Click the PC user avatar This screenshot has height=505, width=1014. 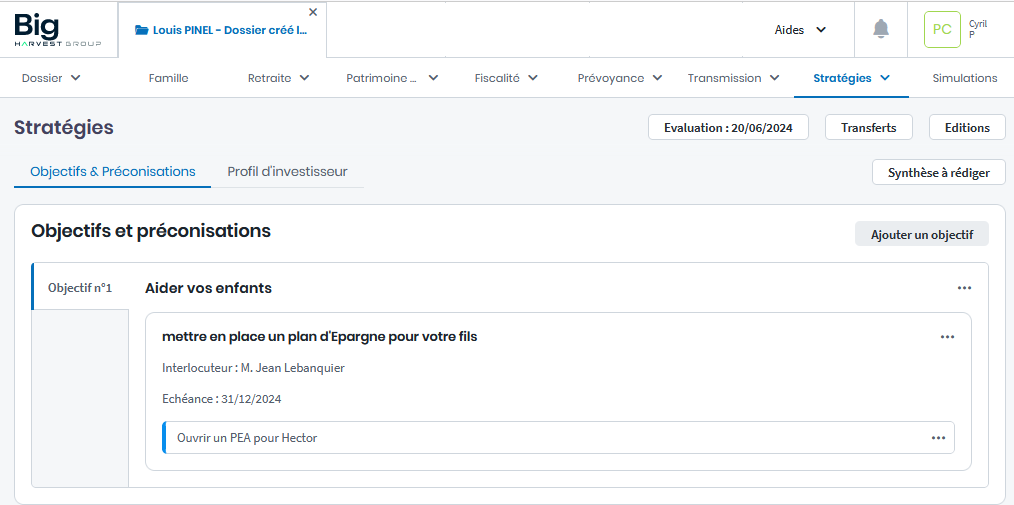coord(941,29)
